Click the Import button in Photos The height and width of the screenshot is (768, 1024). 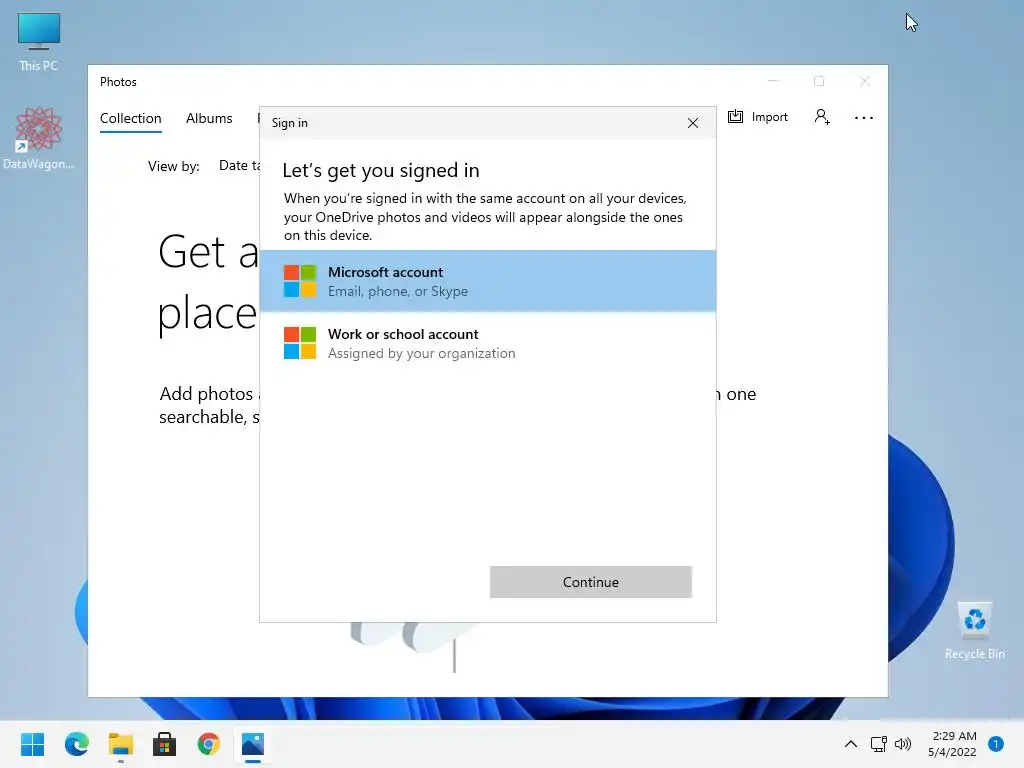758,117
